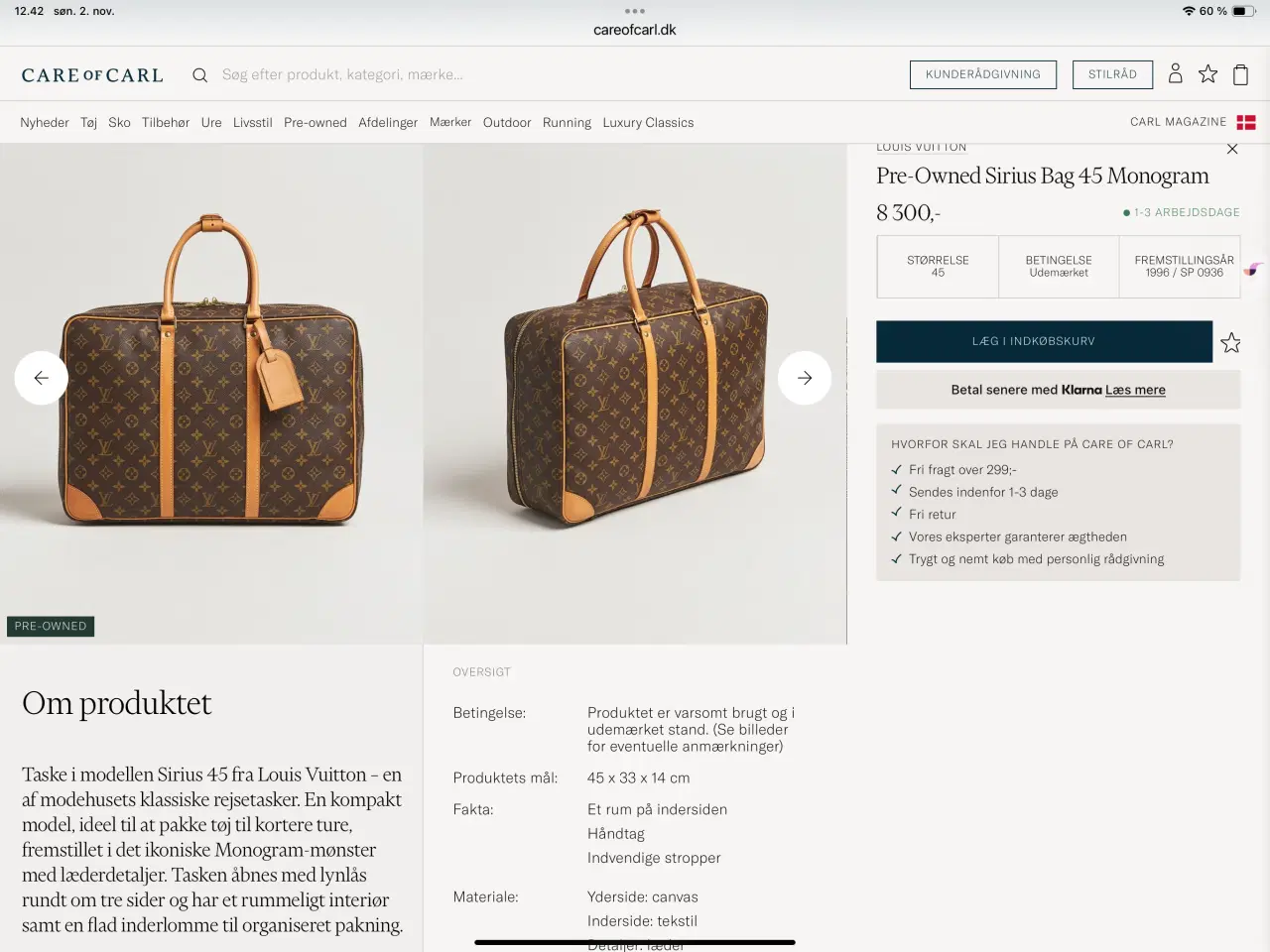Select Tilbehør in the navigation bar
1270x952 pixels.
pos(165,122)
